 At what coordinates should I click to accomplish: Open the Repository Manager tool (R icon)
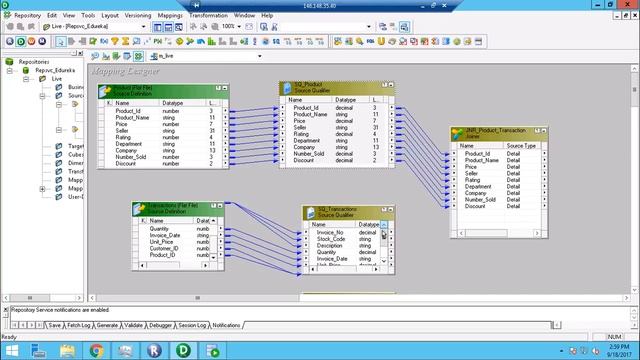click(x=10, y=41)
